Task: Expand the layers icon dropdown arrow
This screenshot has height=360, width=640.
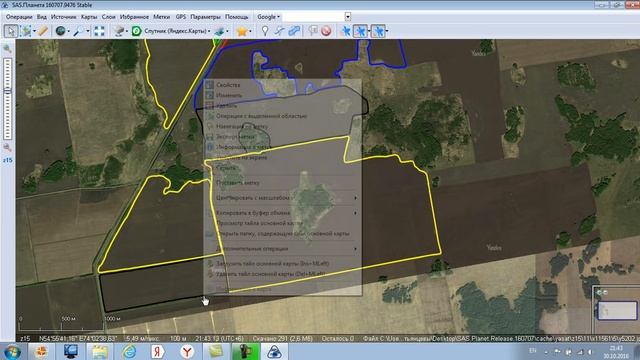Action: [227, 31]
